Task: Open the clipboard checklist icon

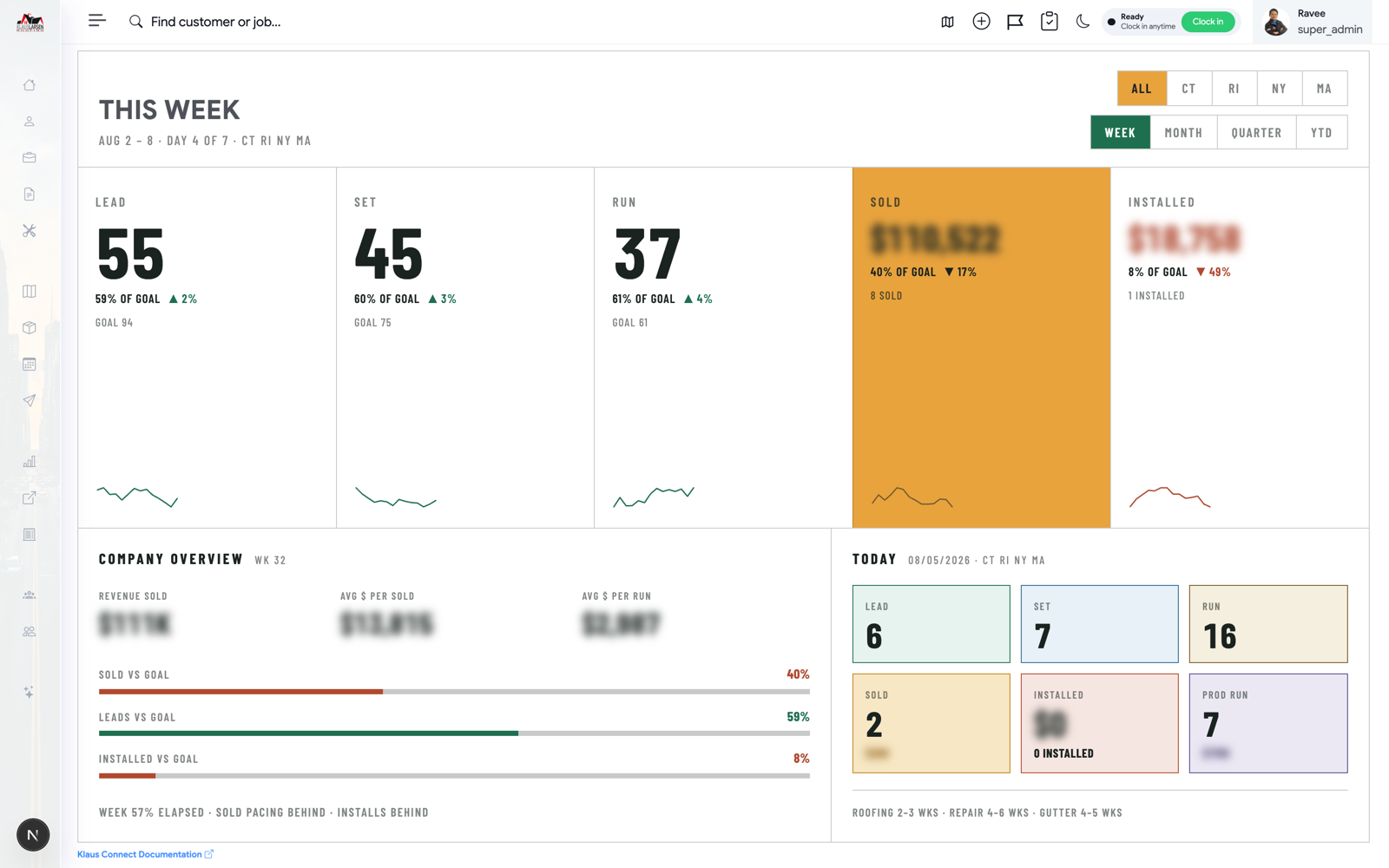Action: click(x=1050, y=22)
